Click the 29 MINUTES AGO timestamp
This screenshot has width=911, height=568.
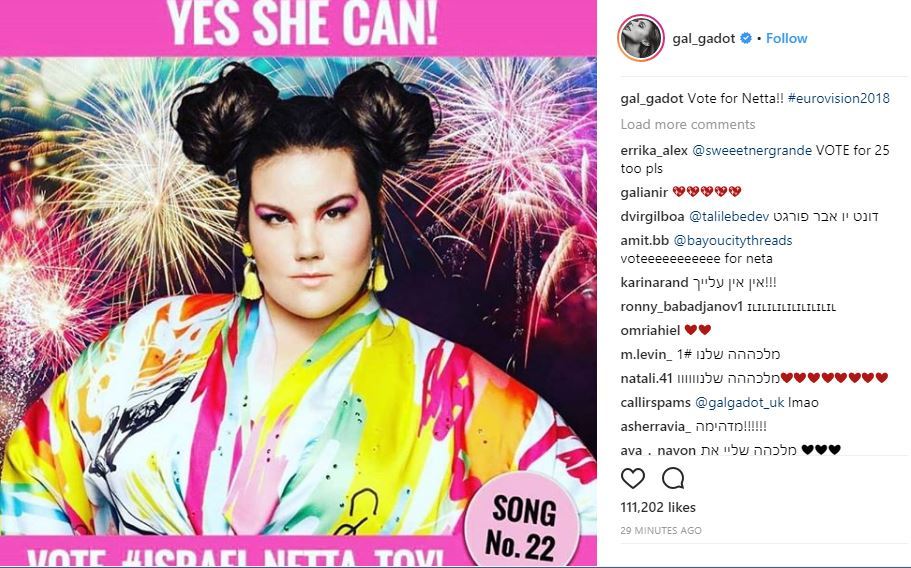click(661, 530)
